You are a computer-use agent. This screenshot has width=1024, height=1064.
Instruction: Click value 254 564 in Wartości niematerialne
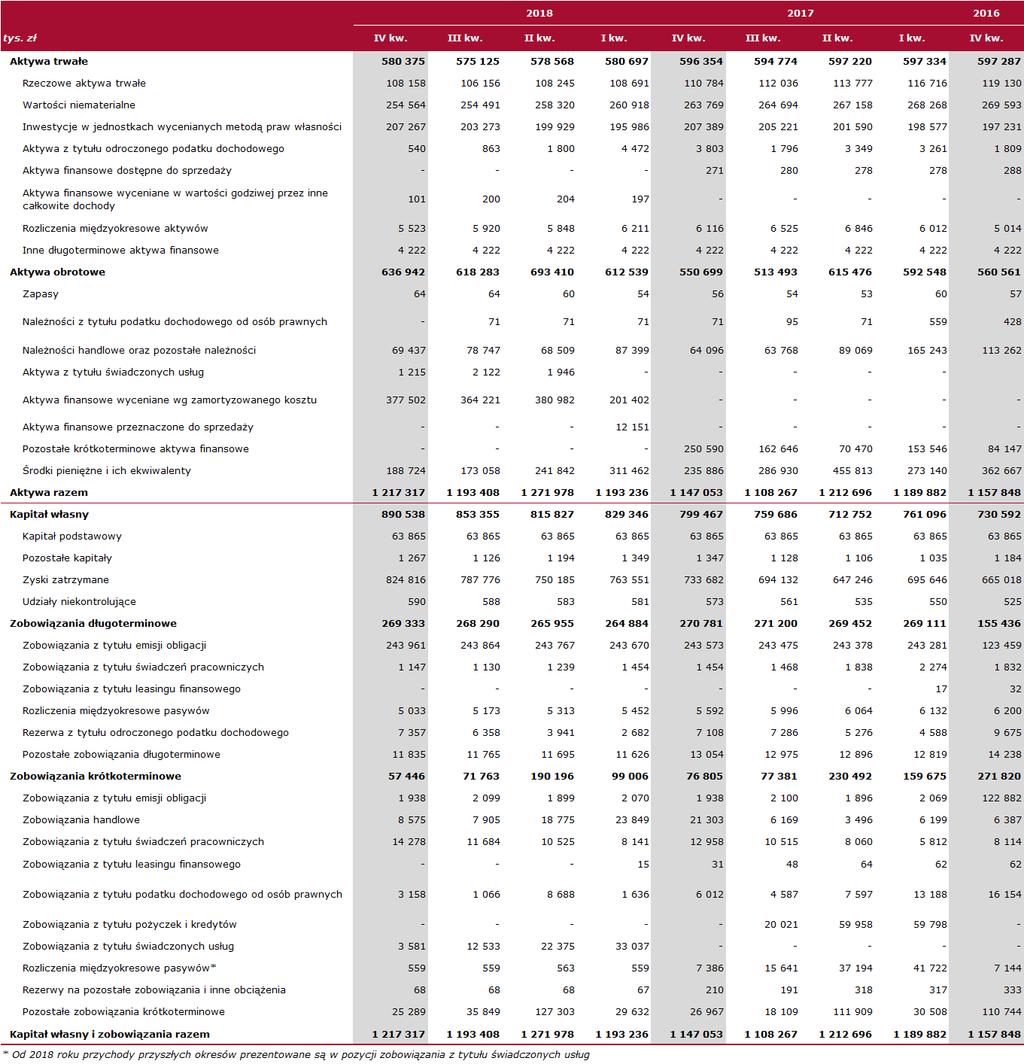pos(406,104)
